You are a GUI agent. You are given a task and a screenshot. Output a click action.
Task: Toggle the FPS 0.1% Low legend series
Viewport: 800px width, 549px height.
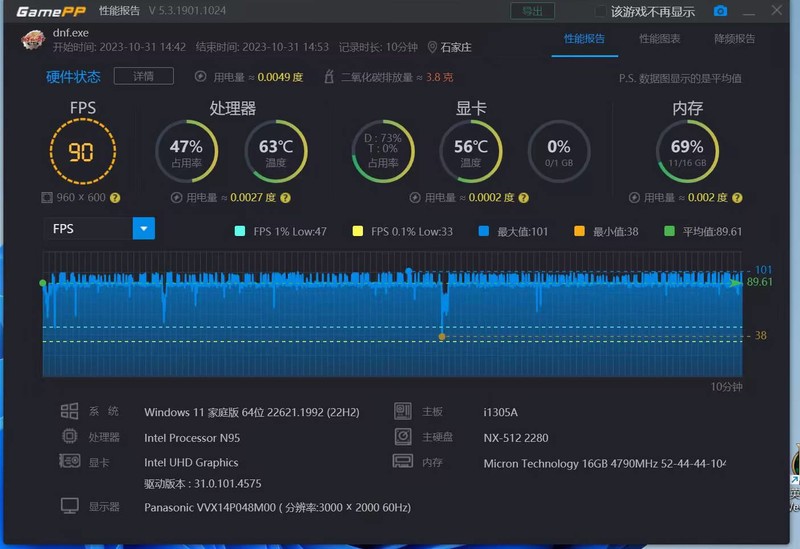[357, 231]
